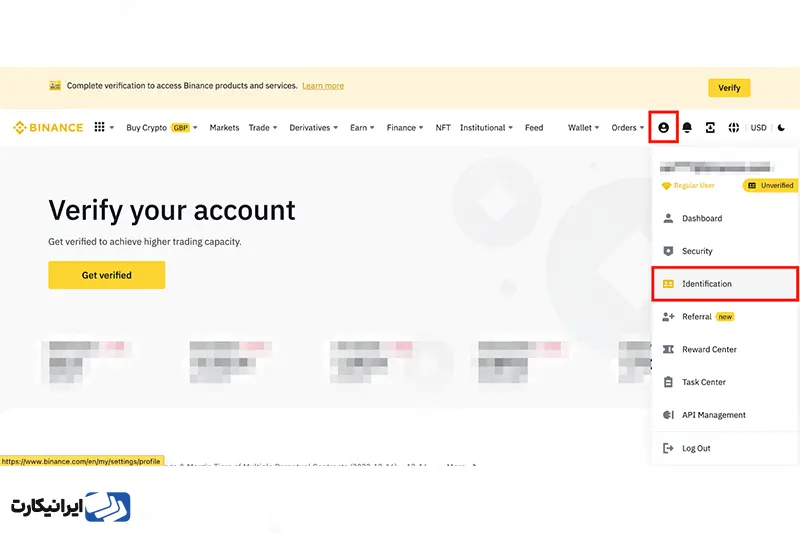Click the Identification card icon

[x=668, y=284]
